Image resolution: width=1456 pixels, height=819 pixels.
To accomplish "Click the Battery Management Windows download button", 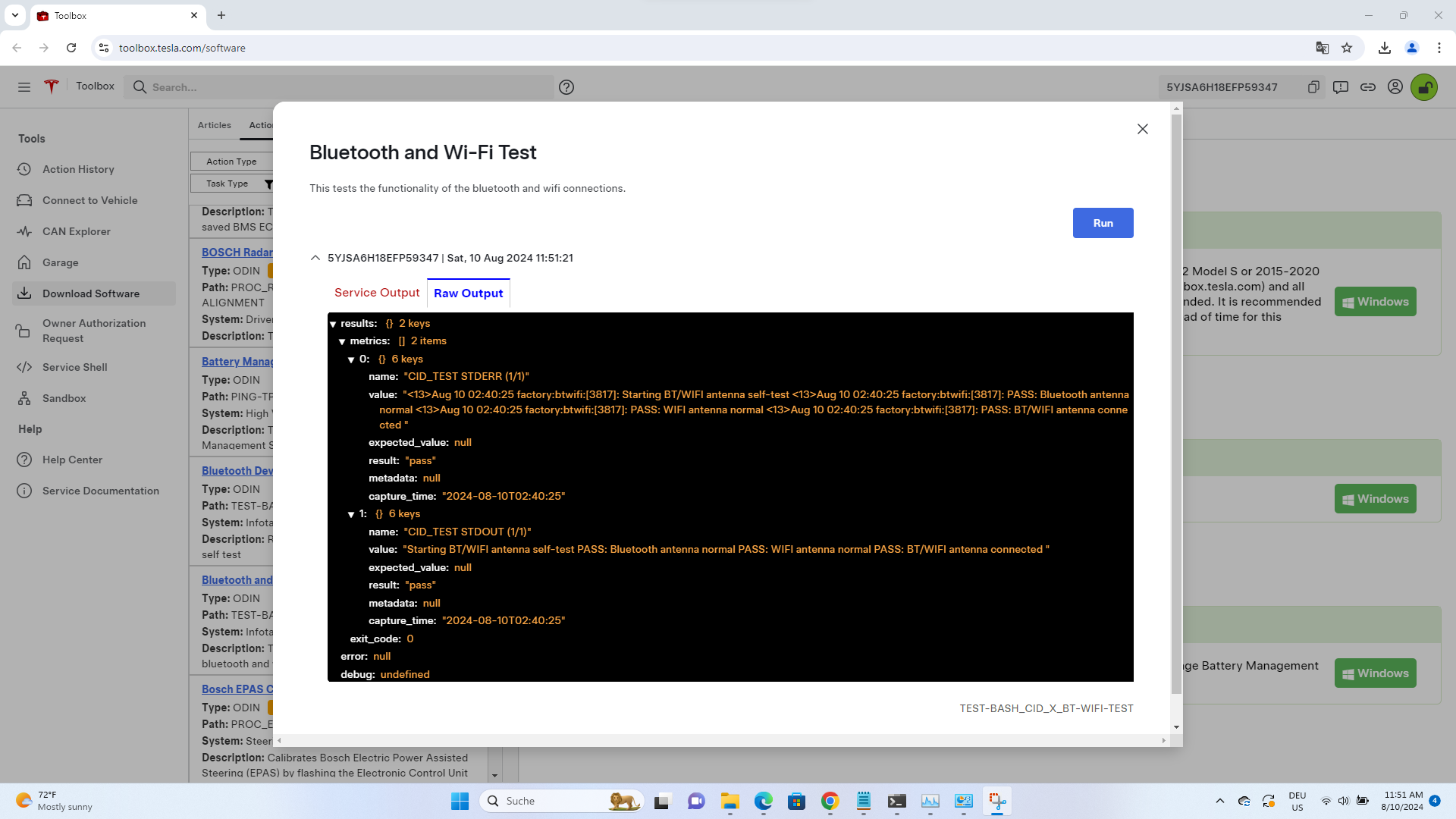I will click(1375, 673).
